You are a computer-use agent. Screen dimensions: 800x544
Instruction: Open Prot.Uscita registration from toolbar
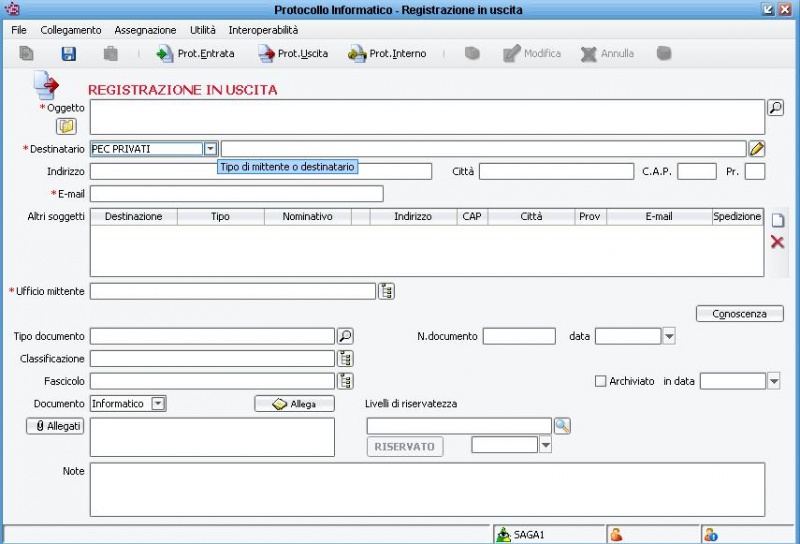[266, 54]
